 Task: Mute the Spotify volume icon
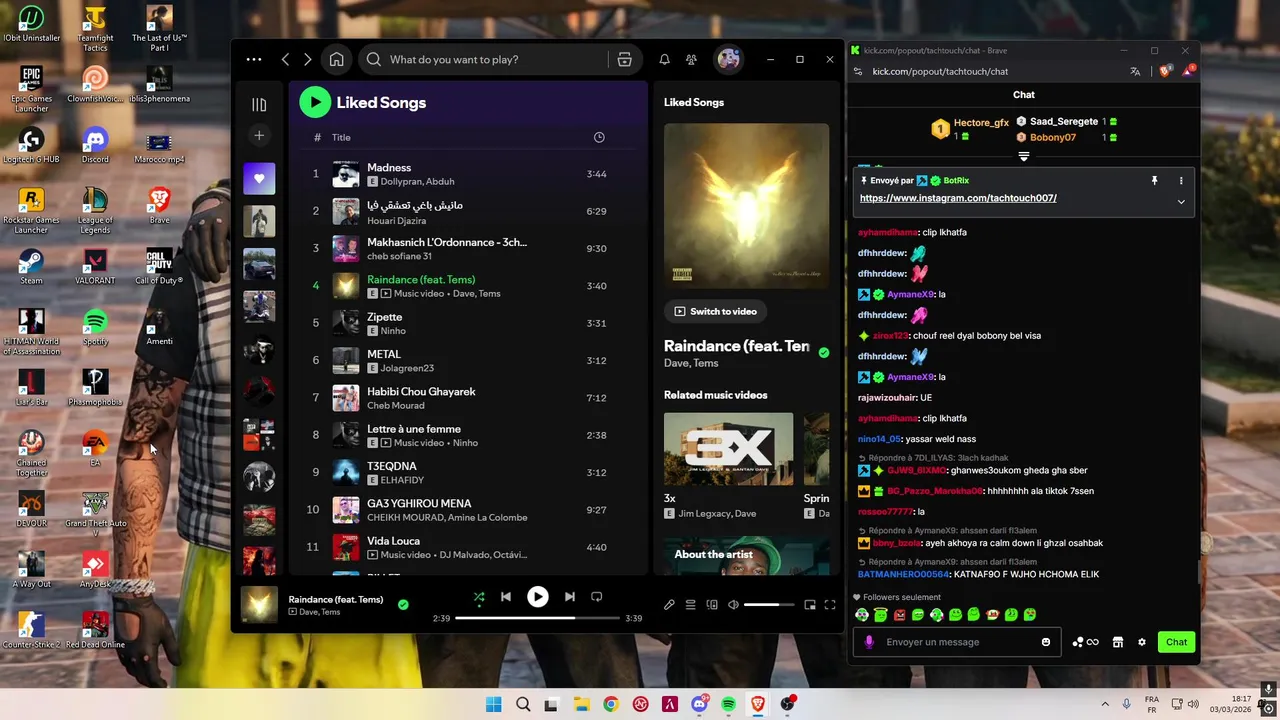pyautogui.click(x=733, y=605)
